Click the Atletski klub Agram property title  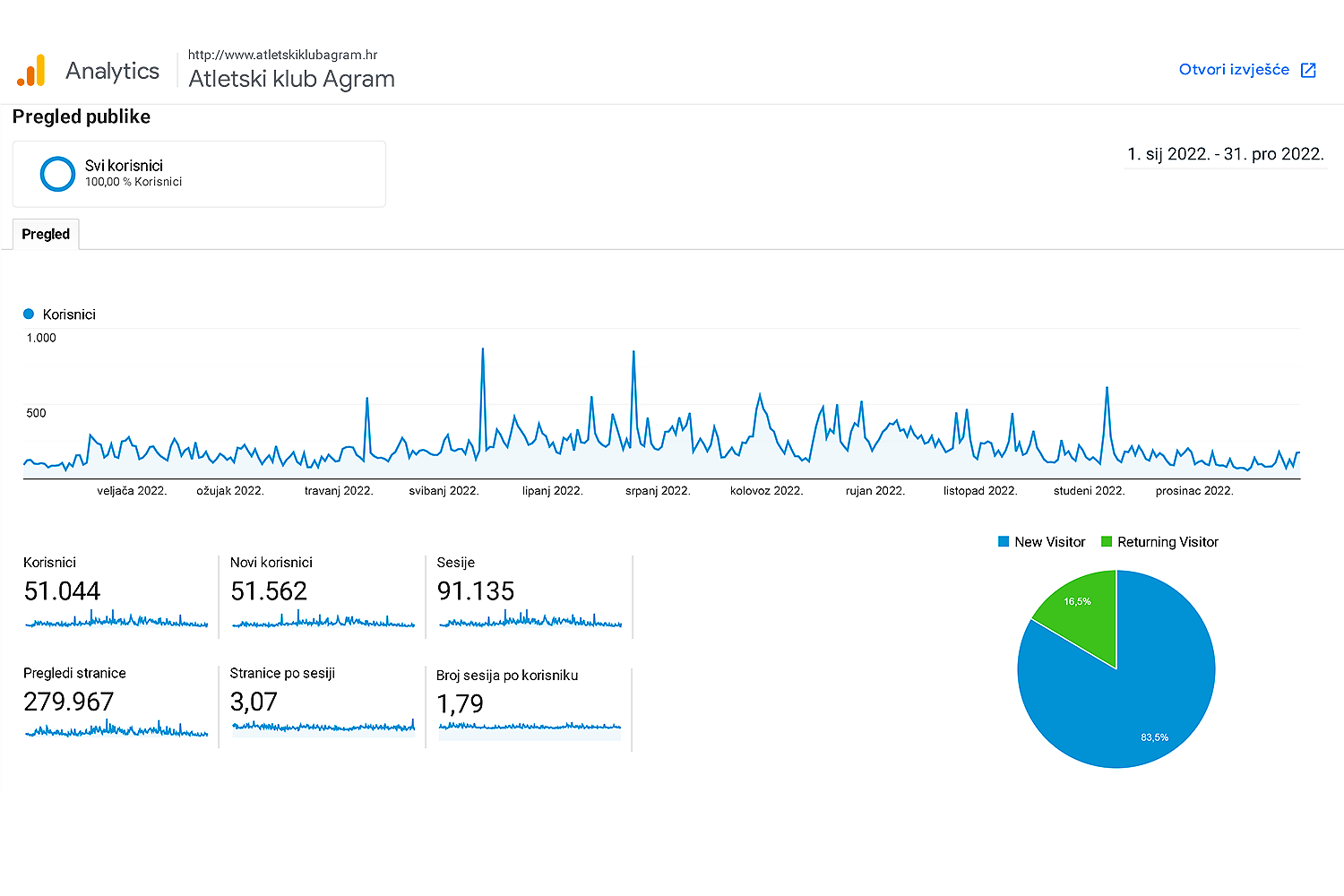[x=291, y=80]
